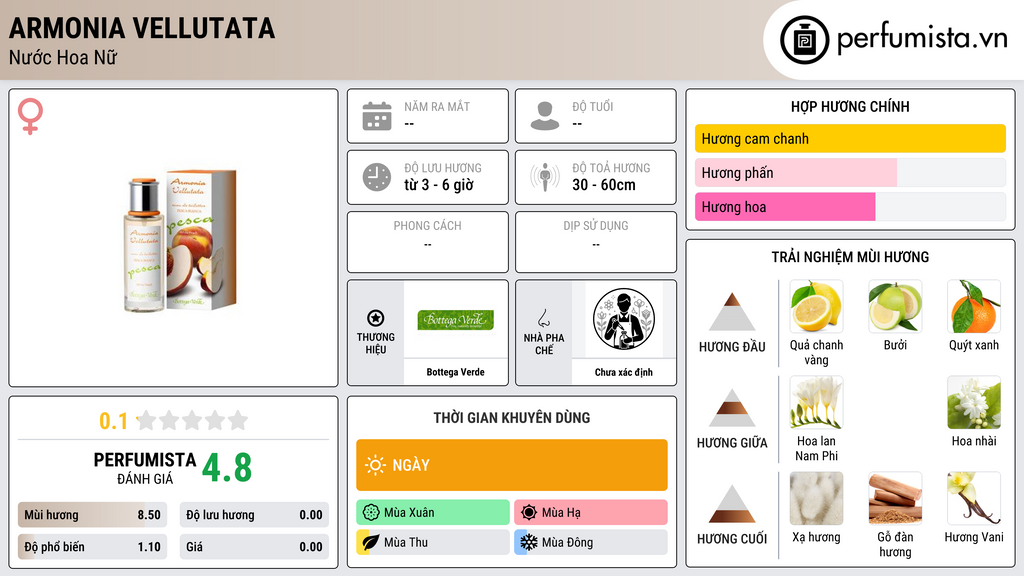Click the person icon beside Độ tuổi

tap(545, 116)
